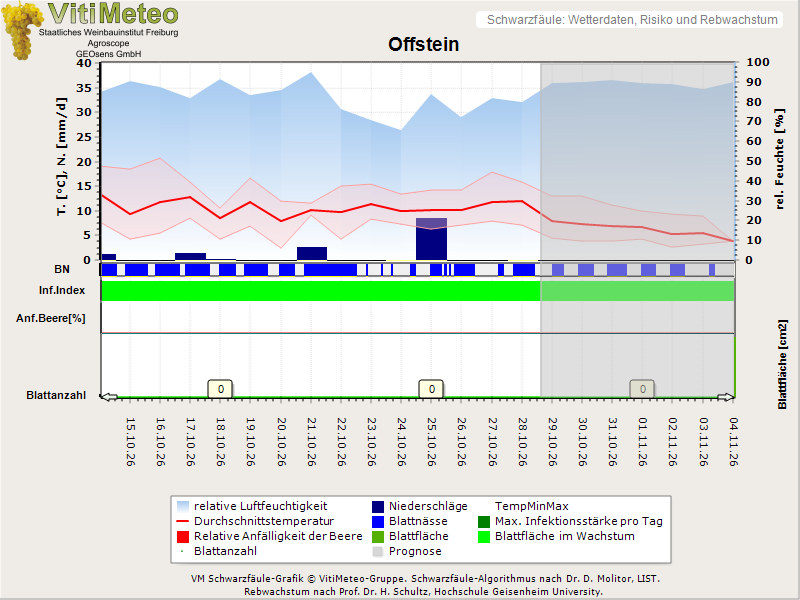This screenshot has height=600, width=800.
Task: Click the 25.10.26 date label
Action: pos(431,442)
